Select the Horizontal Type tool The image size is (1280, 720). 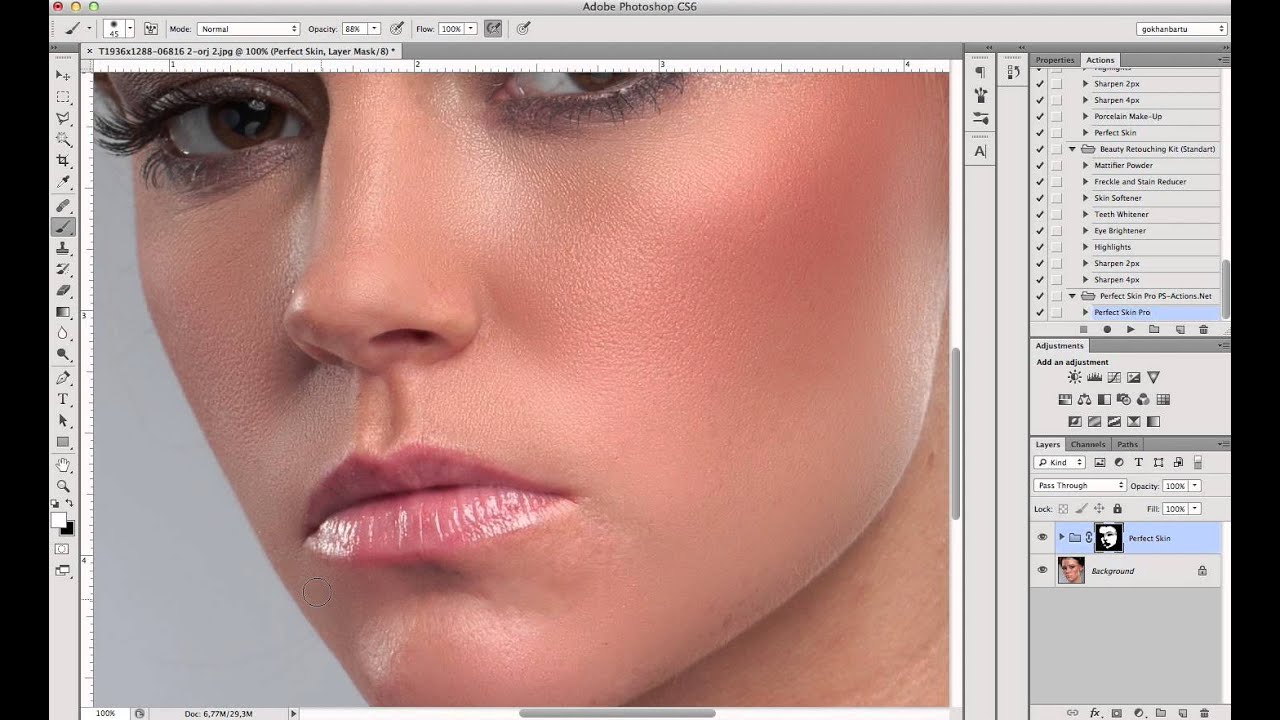click(x=63, y=399)
